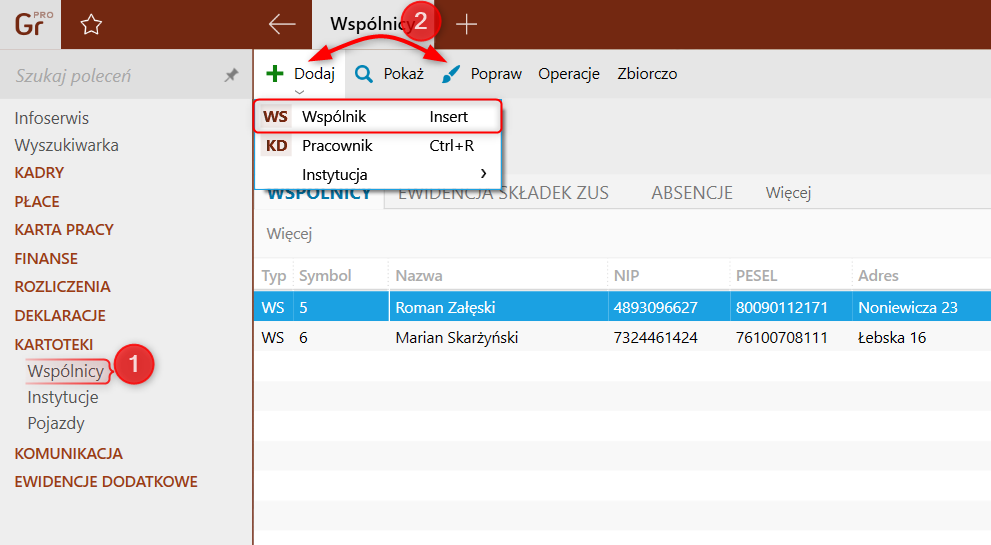Sort by the Adres column header
Viewport: 991px width, 545px height.
(x=878, y=276)
